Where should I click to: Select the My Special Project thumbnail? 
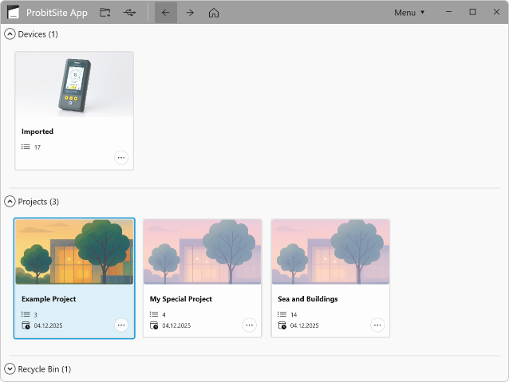click(202, 252)
